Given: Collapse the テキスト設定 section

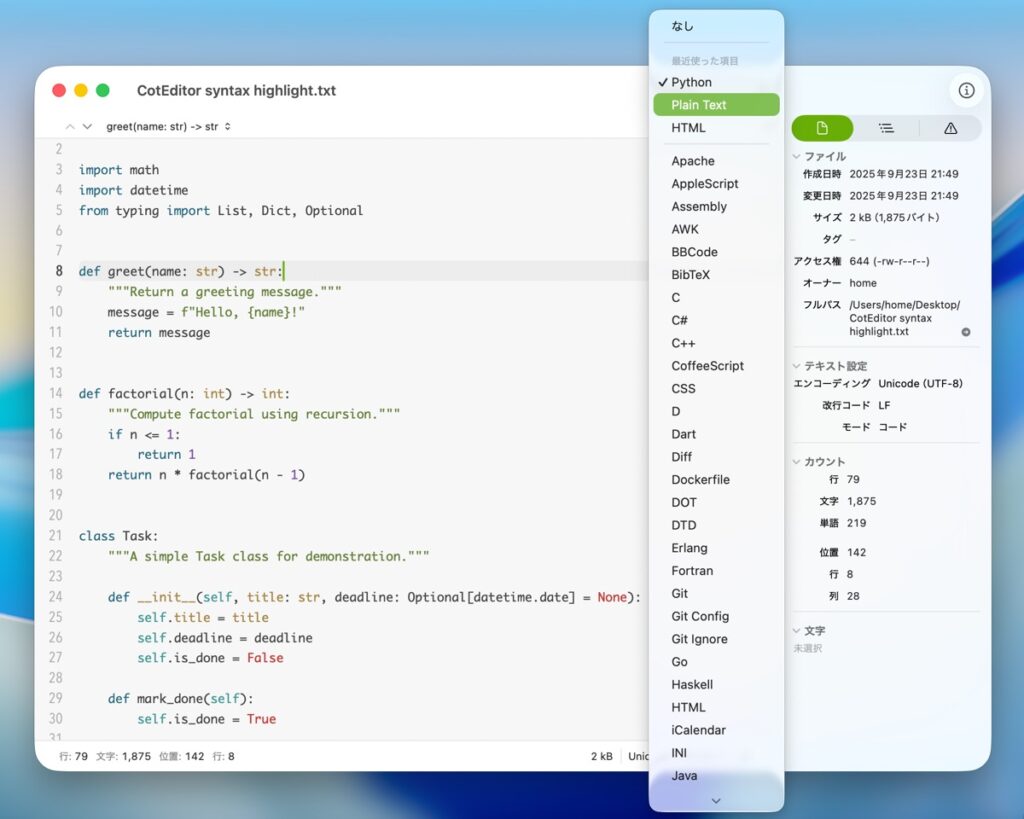Looking at the screenshot, I should pos(797,366).
